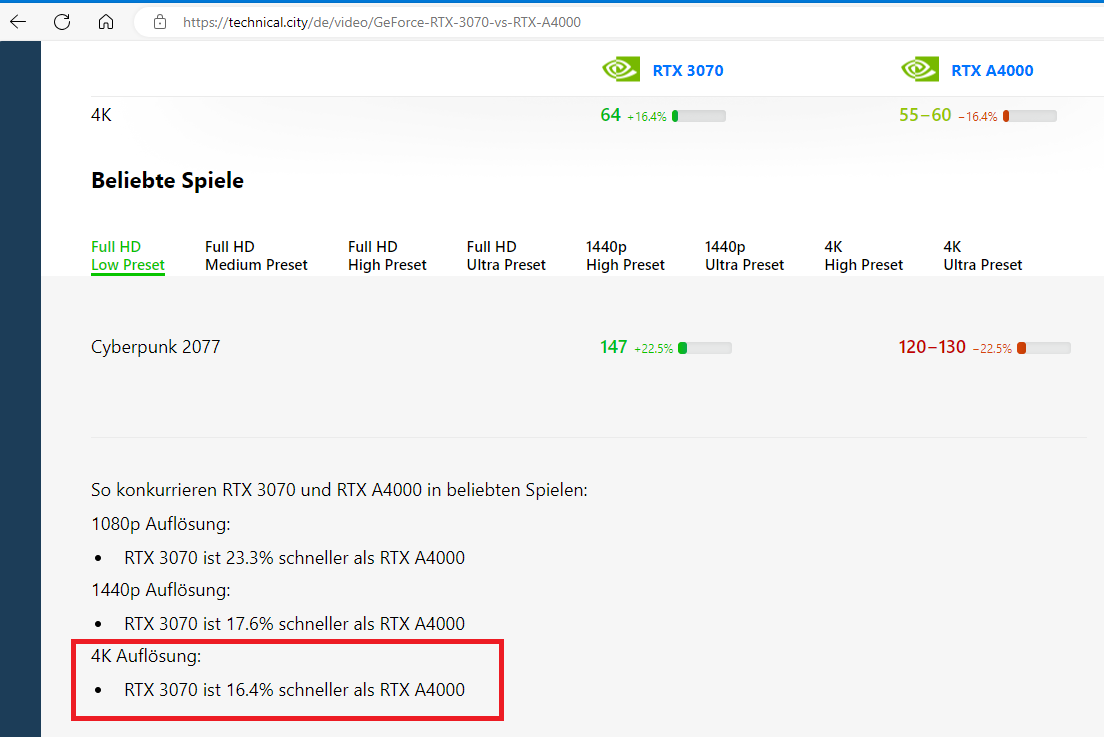
Task: Open the browser home page icon
Action: pyautogui.click(x=106, y=22)
